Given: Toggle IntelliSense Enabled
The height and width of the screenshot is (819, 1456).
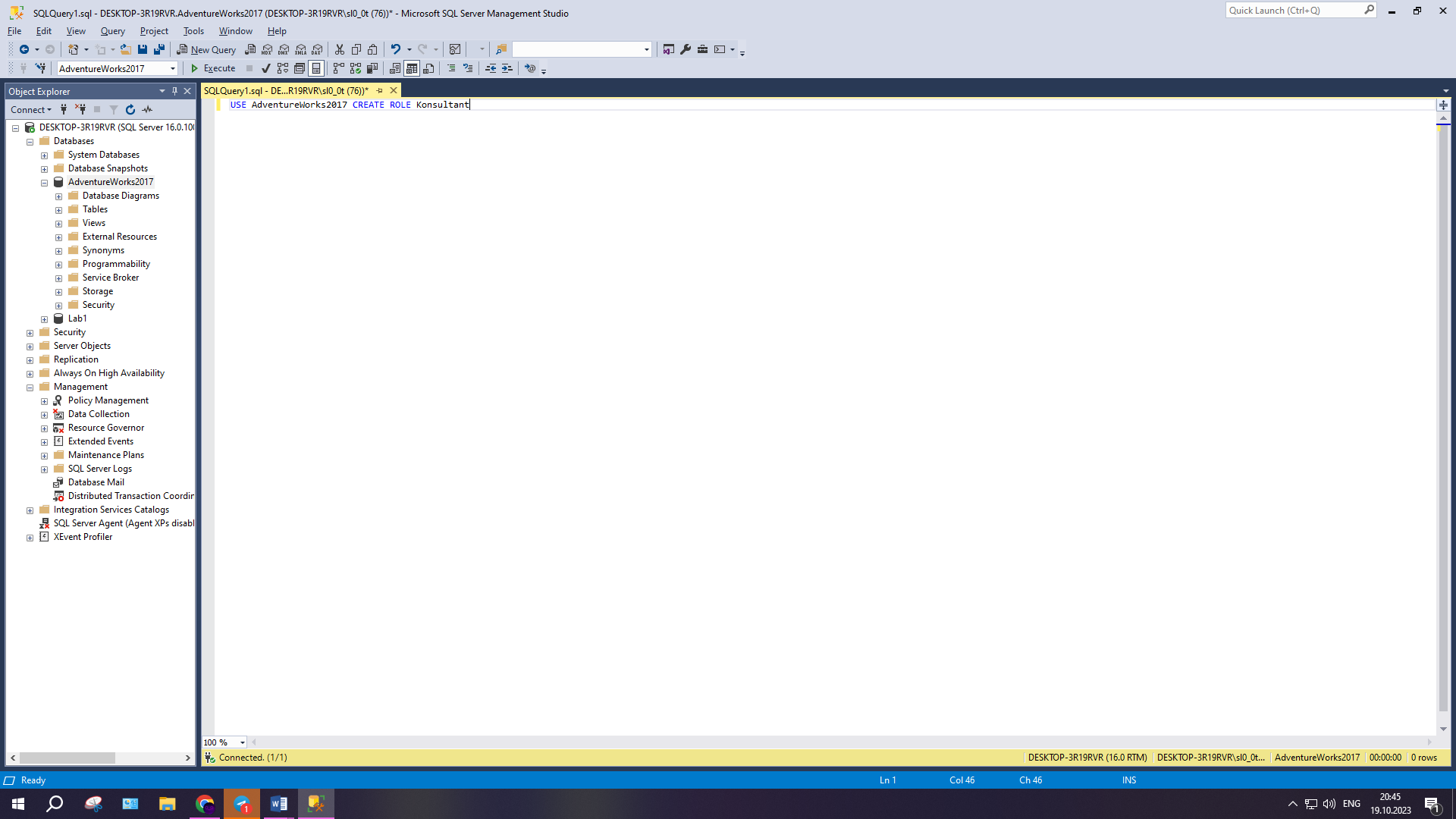Looking at the screenshot, I should (x=316, y=68).
